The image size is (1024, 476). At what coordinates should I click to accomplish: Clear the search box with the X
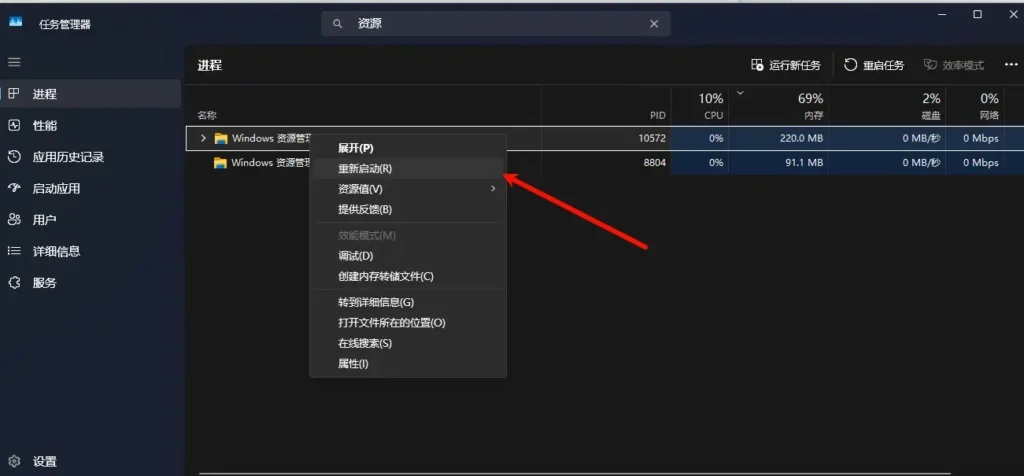(x=654, y=24)
